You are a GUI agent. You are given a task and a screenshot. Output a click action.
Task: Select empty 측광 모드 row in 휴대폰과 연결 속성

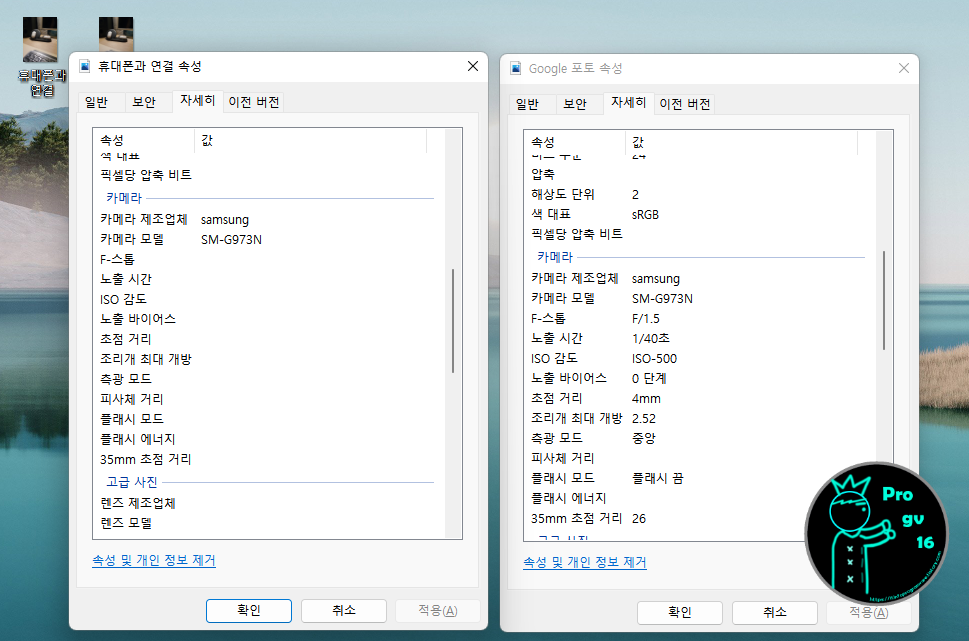tap(267, 379)
